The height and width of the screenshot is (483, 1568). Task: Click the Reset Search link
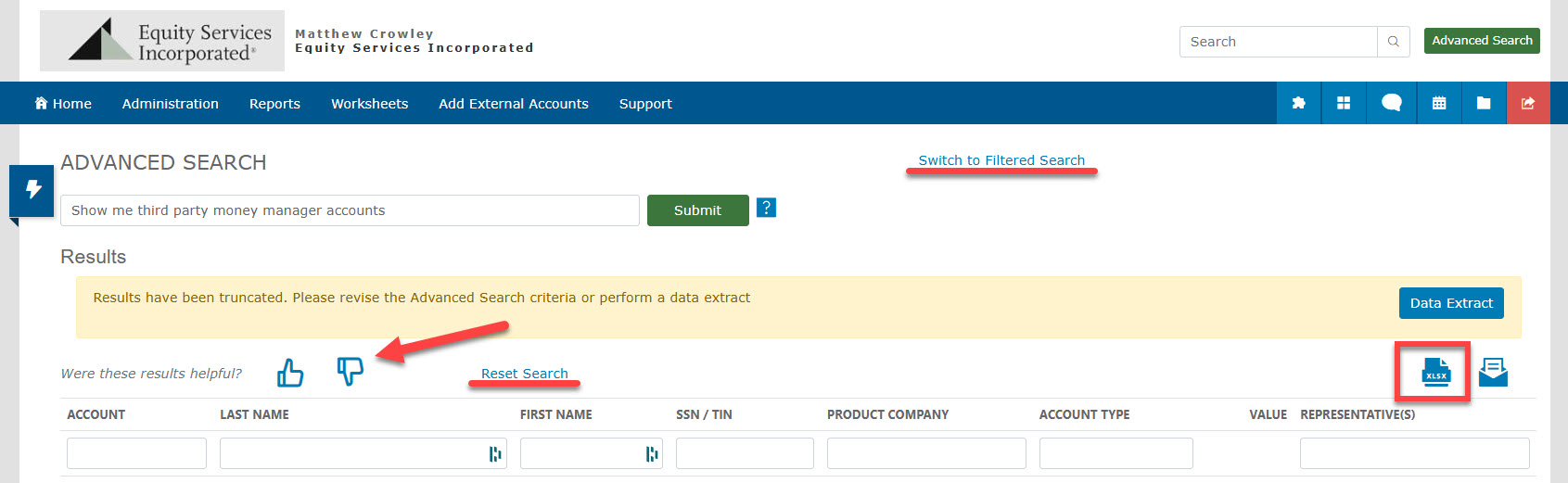524,374
